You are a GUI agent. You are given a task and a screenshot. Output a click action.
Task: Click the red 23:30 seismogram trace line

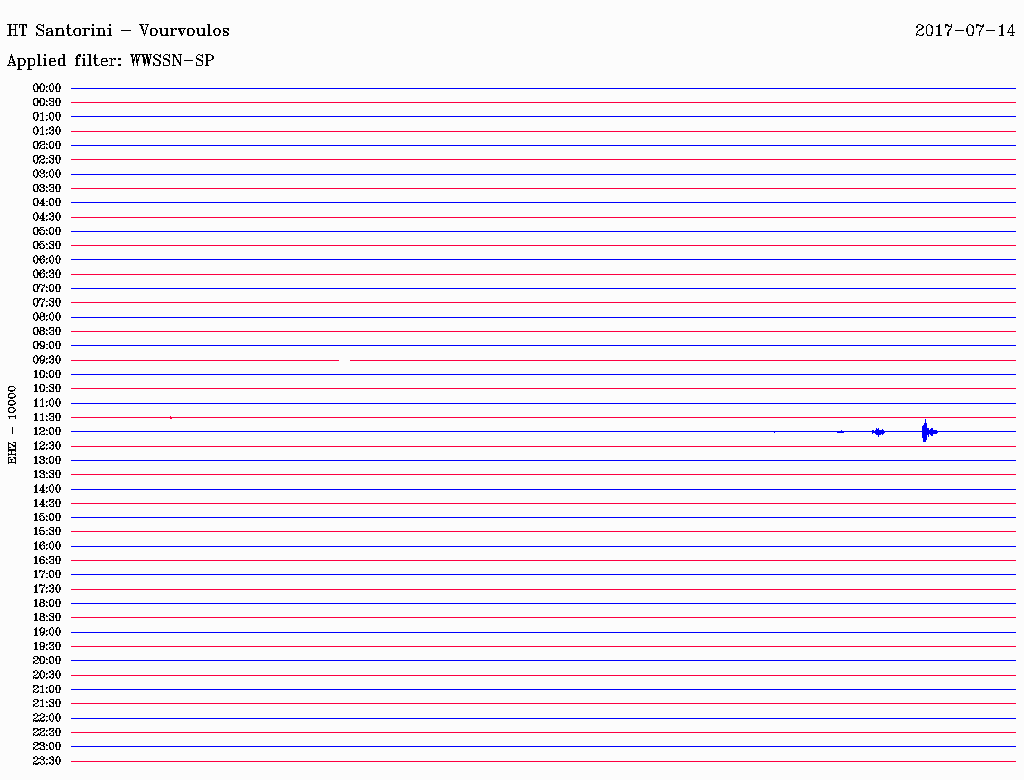543,761
